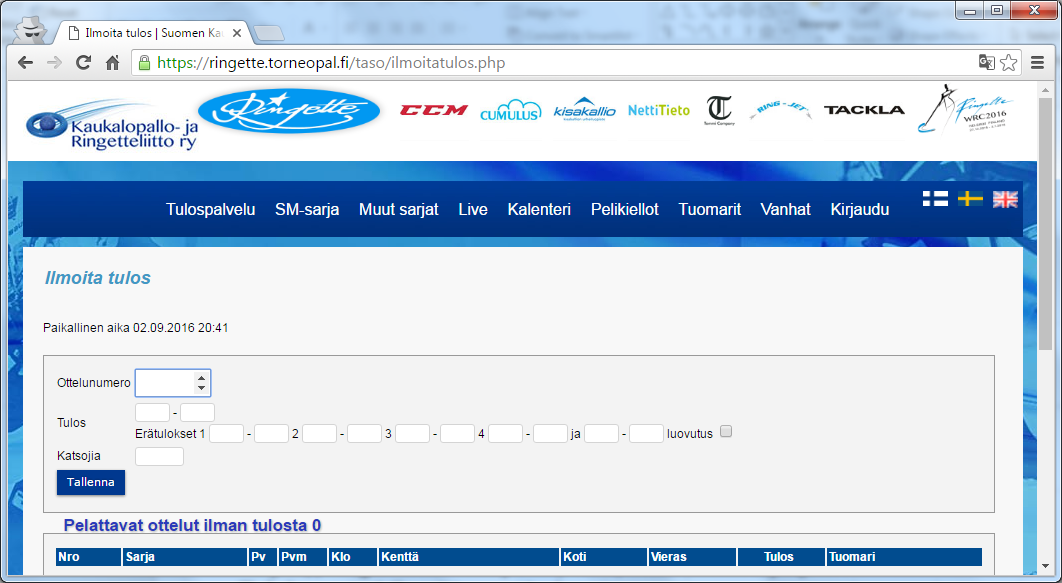This screenshot has height=583, width=1062.
Task: Open the browser home page
Action: [112, 63]
